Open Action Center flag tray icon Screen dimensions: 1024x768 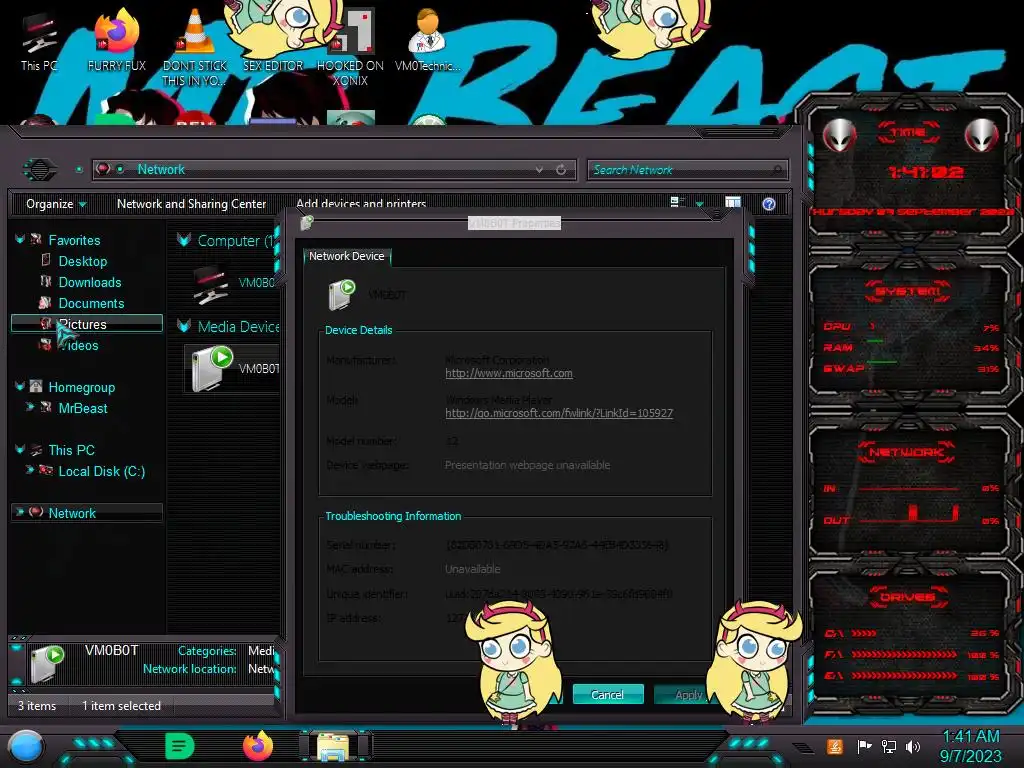[864, 746]
